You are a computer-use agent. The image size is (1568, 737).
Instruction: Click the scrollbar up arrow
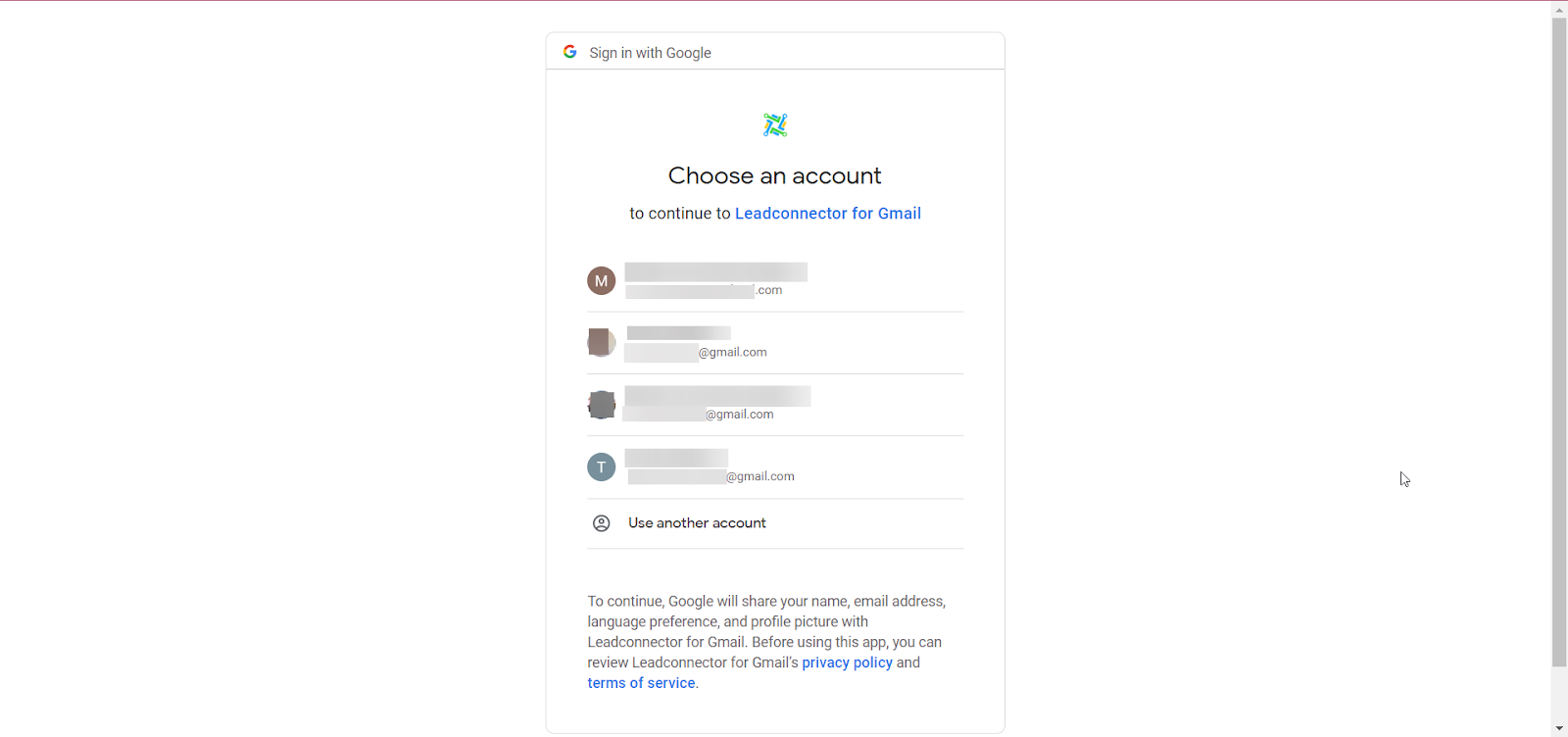pos(1559,9)
